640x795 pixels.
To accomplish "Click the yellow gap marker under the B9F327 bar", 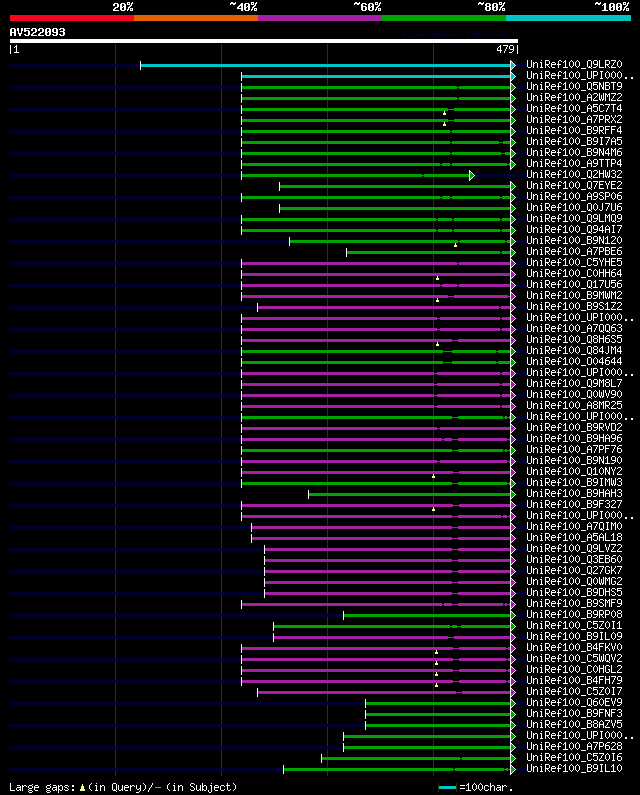I will point(433,509).
